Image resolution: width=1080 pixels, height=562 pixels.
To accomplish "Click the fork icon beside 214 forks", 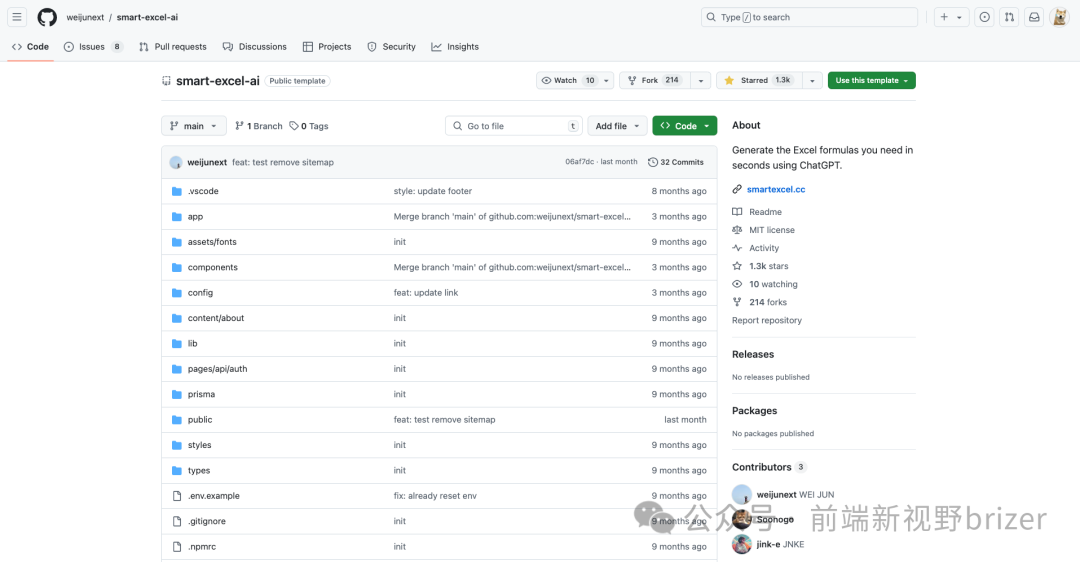I will [737, 302].
